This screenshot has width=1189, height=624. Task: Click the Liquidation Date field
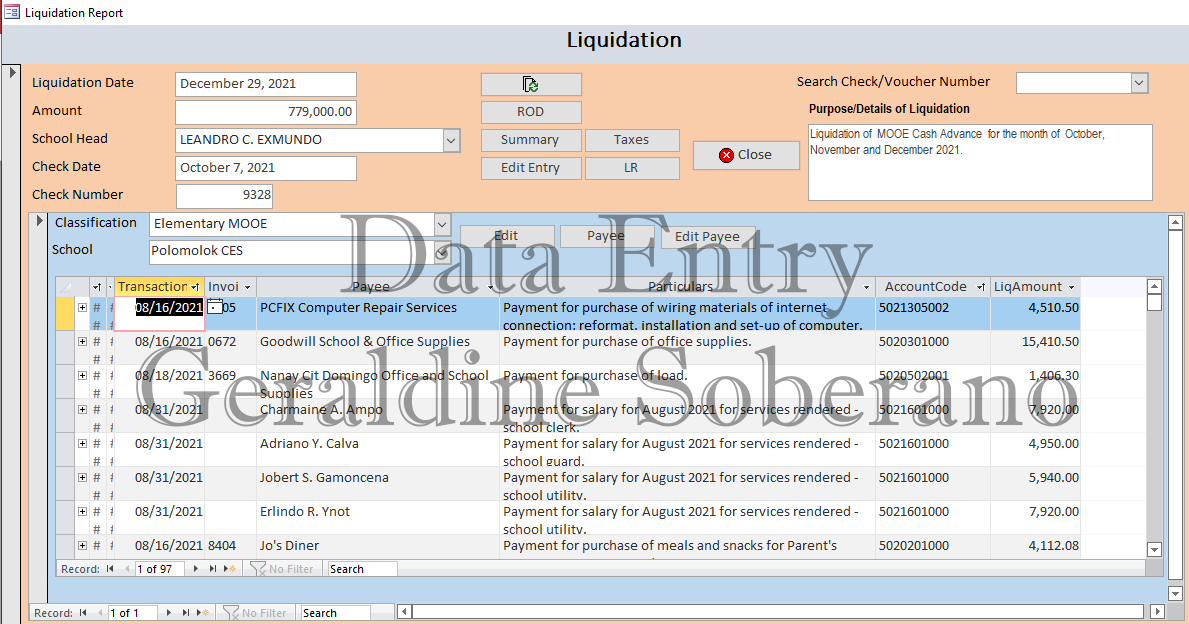tap(265, 84)
